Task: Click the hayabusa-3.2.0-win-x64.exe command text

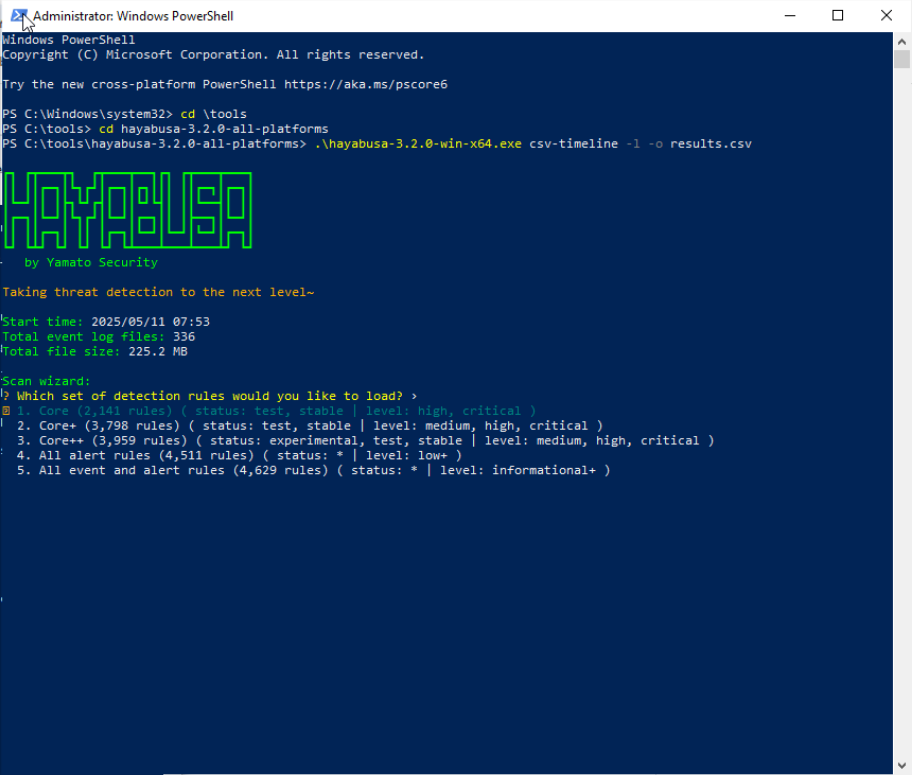Action: (418, 144)
